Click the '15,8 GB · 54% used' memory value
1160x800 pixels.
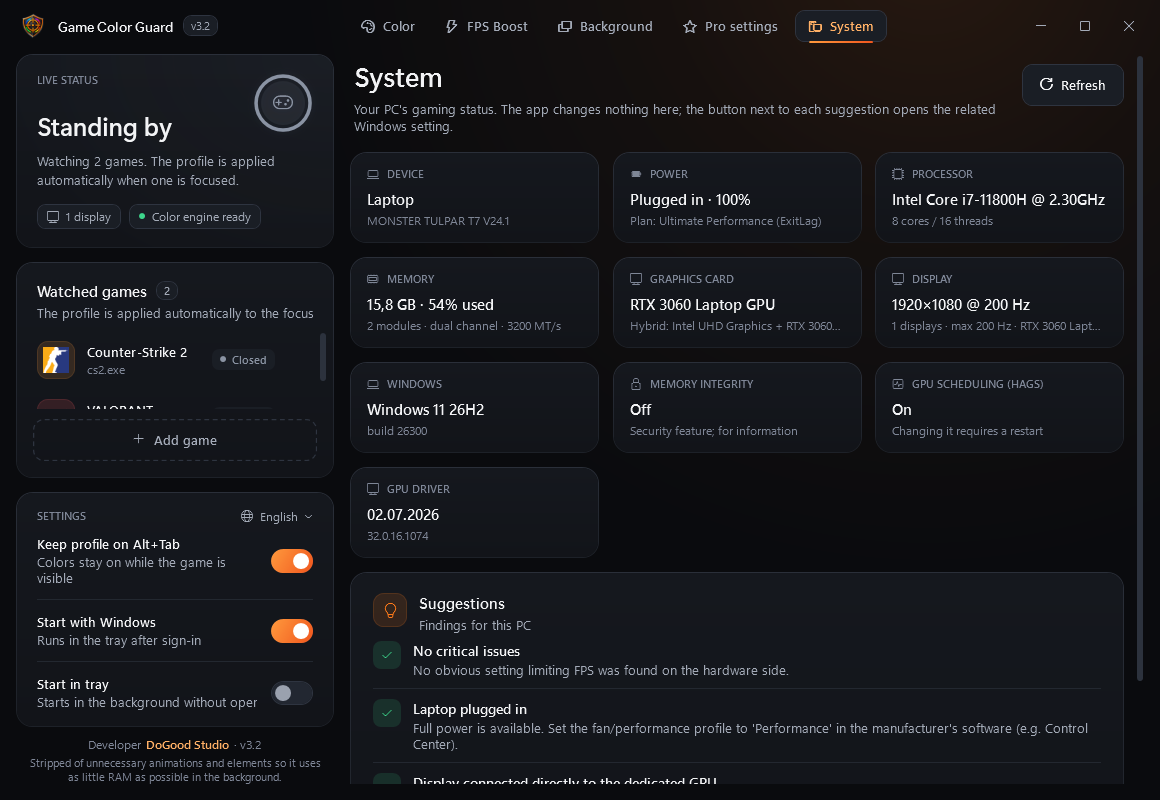coord(430,305)
